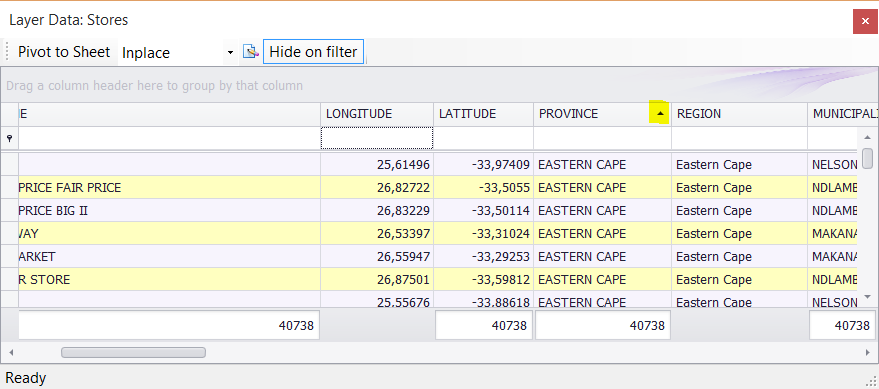Viewport: 879px width, 389px height.
Task: Select longitude value 26,53397
Action: 377,234
